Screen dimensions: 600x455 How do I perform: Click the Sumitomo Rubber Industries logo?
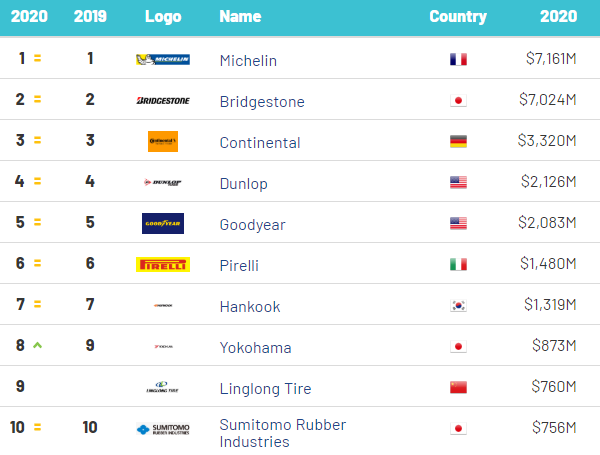click(x=163, y=429)
